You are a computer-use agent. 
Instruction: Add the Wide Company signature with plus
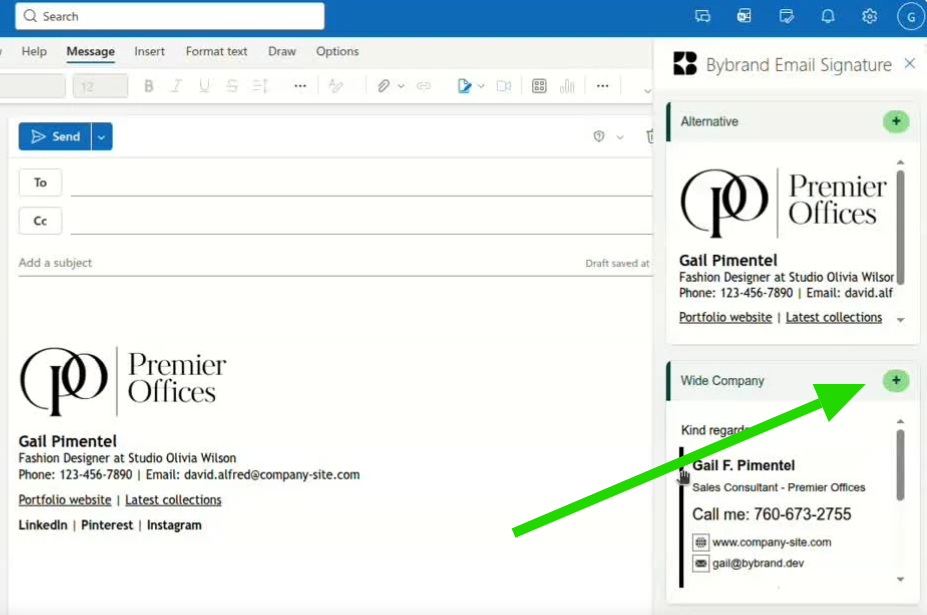coord(896,381)
